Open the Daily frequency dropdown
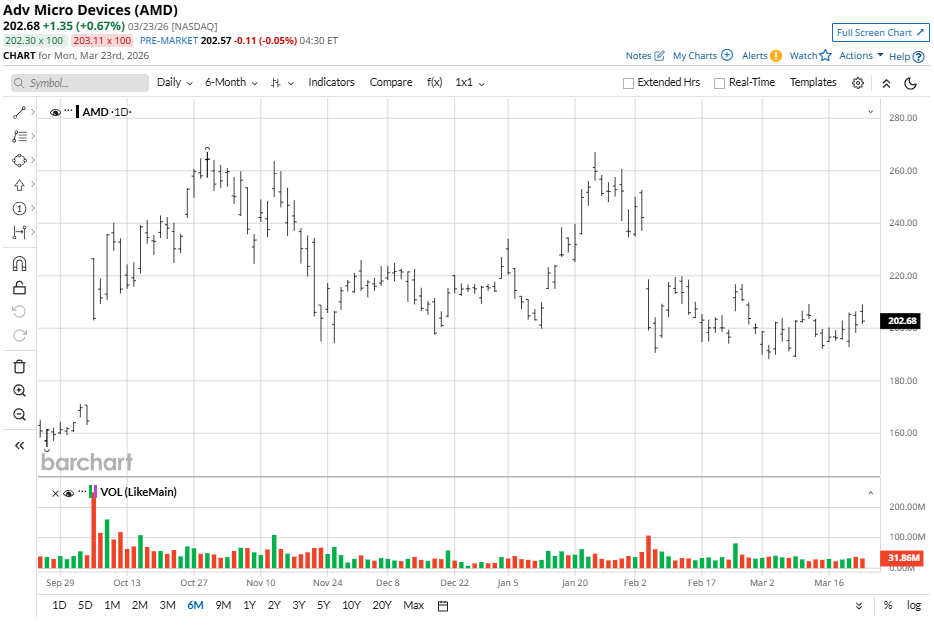Image resolution: width=934 pixels, height=628 pixels. click(174, 82)
